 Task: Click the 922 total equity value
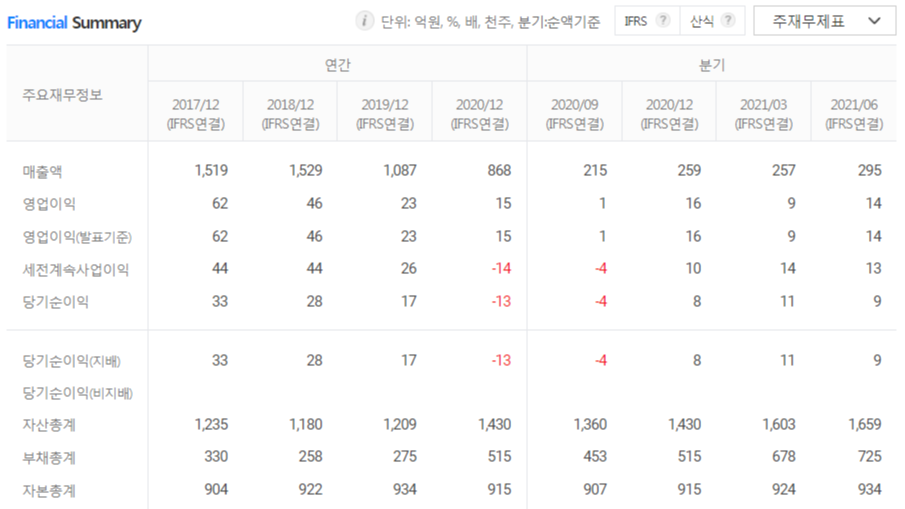click(311, 489)
